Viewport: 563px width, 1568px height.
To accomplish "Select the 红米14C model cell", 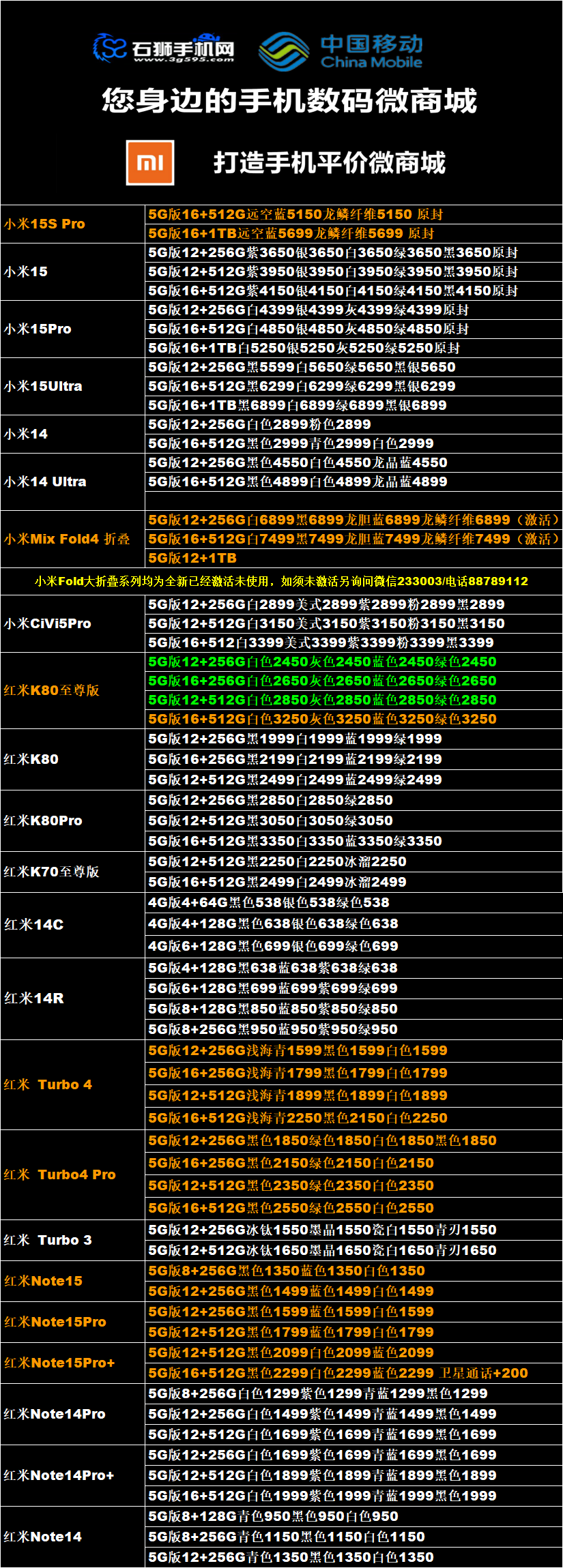I will click(x=34, y=924).
